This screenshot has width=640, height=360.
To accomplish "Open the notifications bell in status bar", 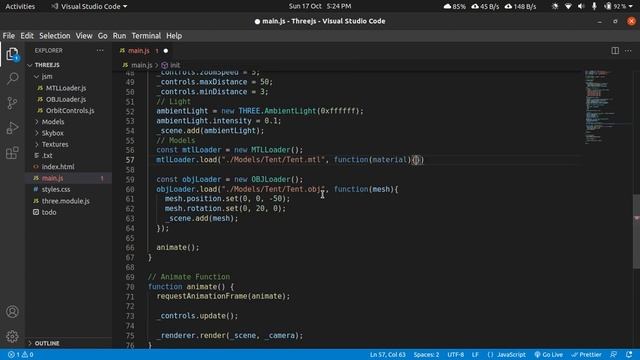I will coord(629,355).
